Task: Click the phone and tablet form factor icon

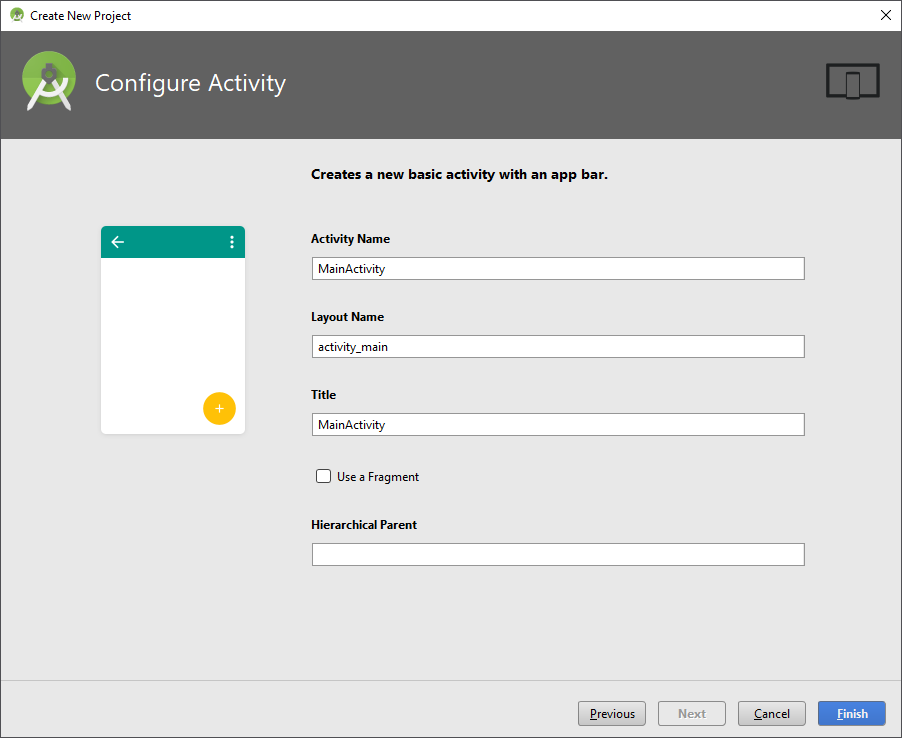Action: 853,81
